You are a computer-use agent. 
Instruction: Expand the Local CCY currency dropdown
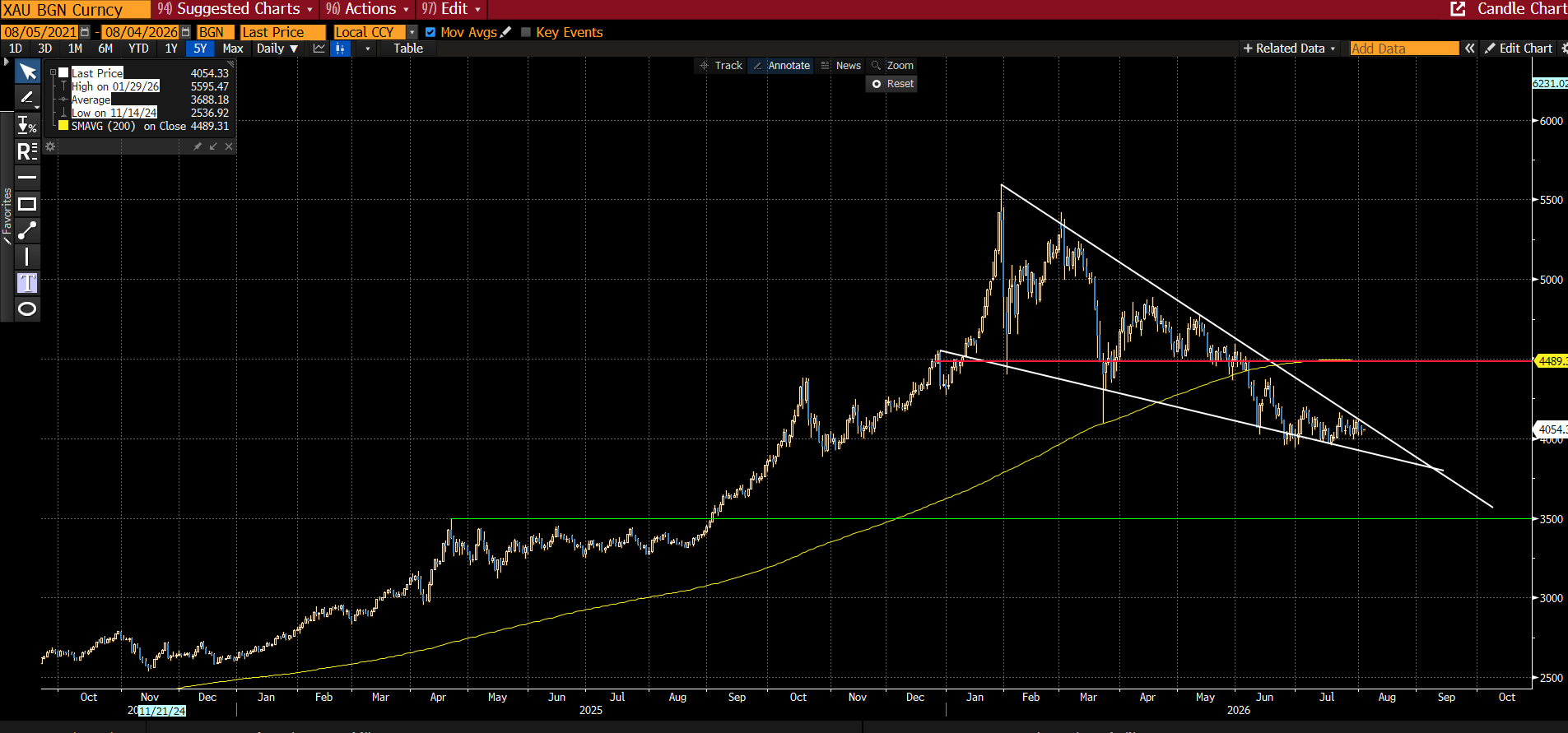pos(412,32)
